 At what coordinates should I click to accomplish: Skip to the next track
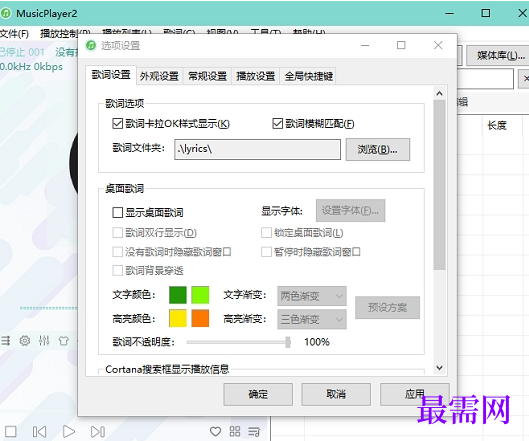[x=98, y=432]
